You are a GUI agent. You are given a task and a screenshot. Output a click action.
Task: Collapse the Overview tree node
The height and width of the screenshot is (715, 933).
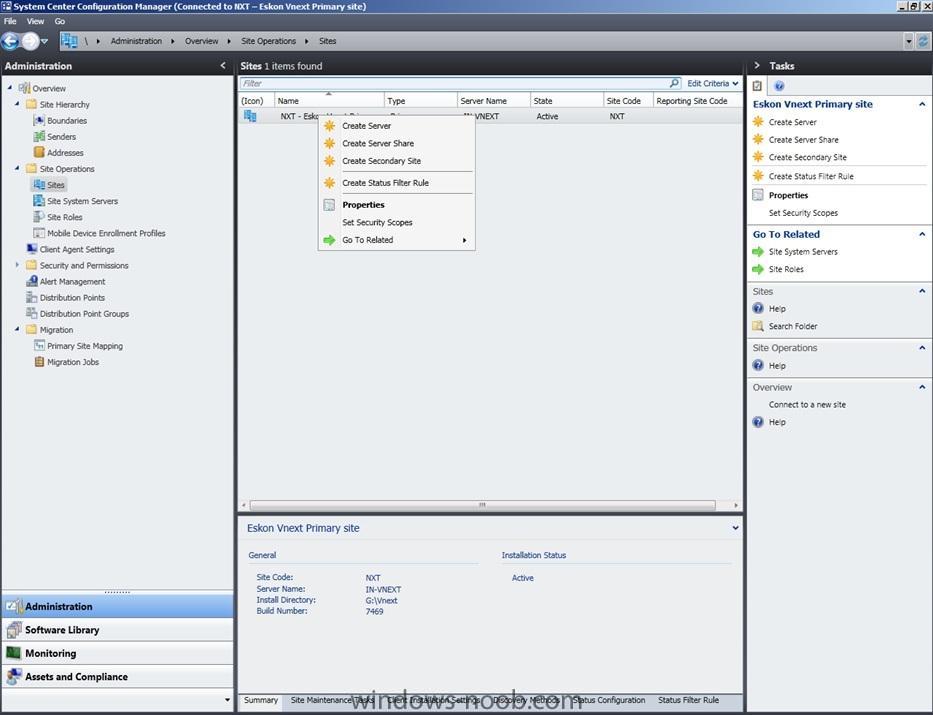click(x=10, y=87)
